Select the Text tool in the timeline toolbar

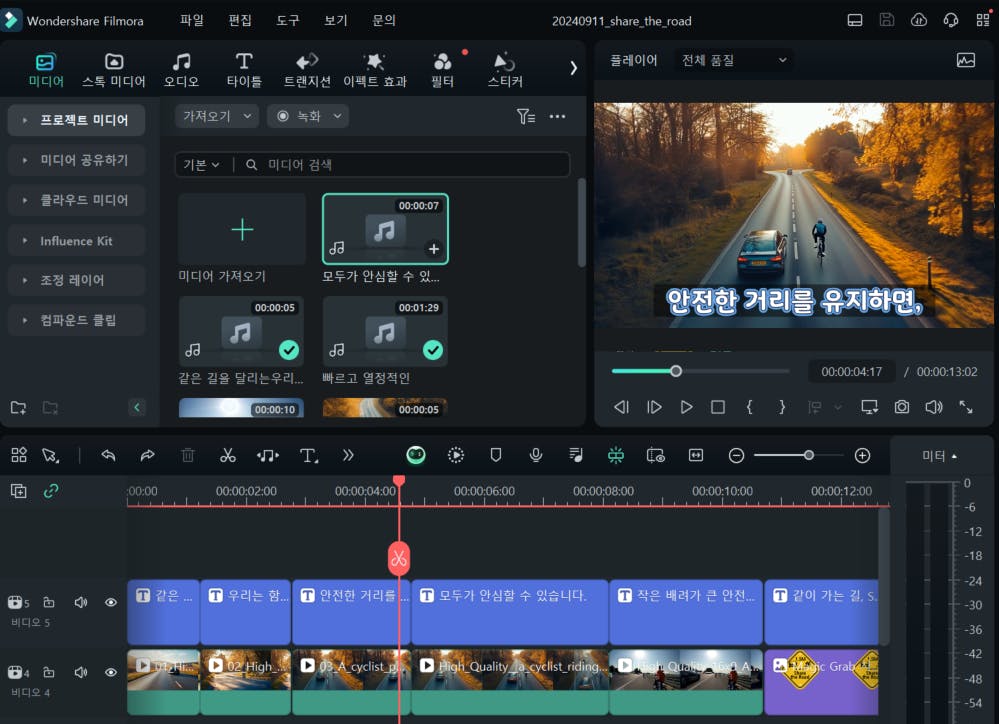coord(308,455)
